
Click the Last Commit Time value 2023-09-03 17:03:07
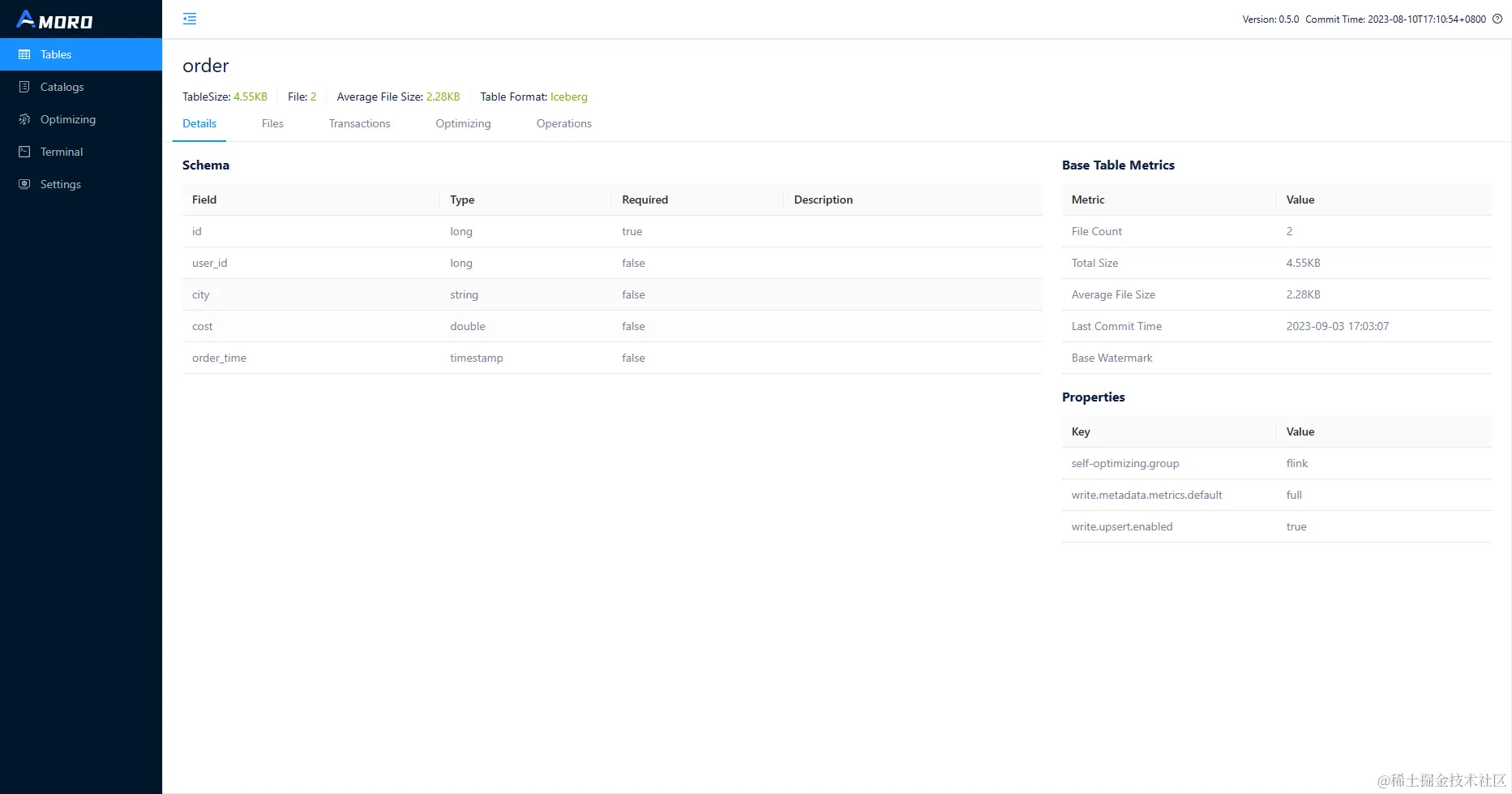tap(1338, 326)
